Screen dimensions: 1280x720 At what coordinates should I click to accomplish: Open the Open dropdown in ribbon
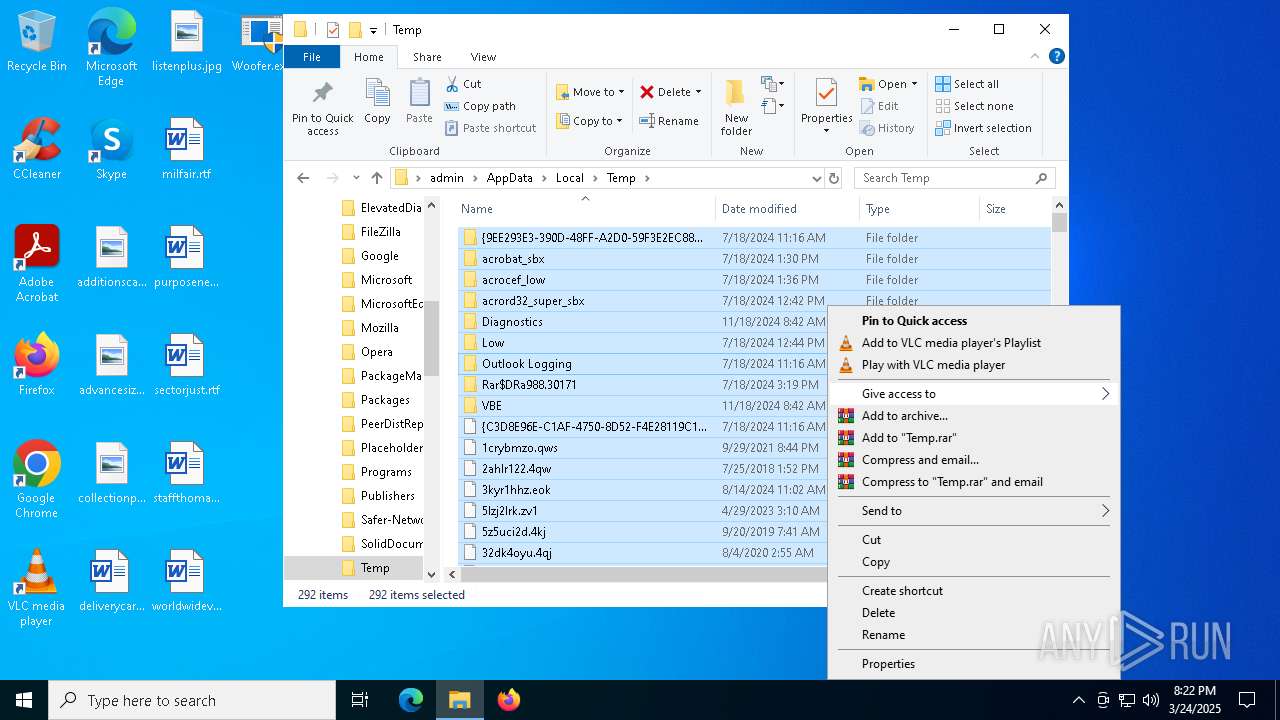point(889,84)
